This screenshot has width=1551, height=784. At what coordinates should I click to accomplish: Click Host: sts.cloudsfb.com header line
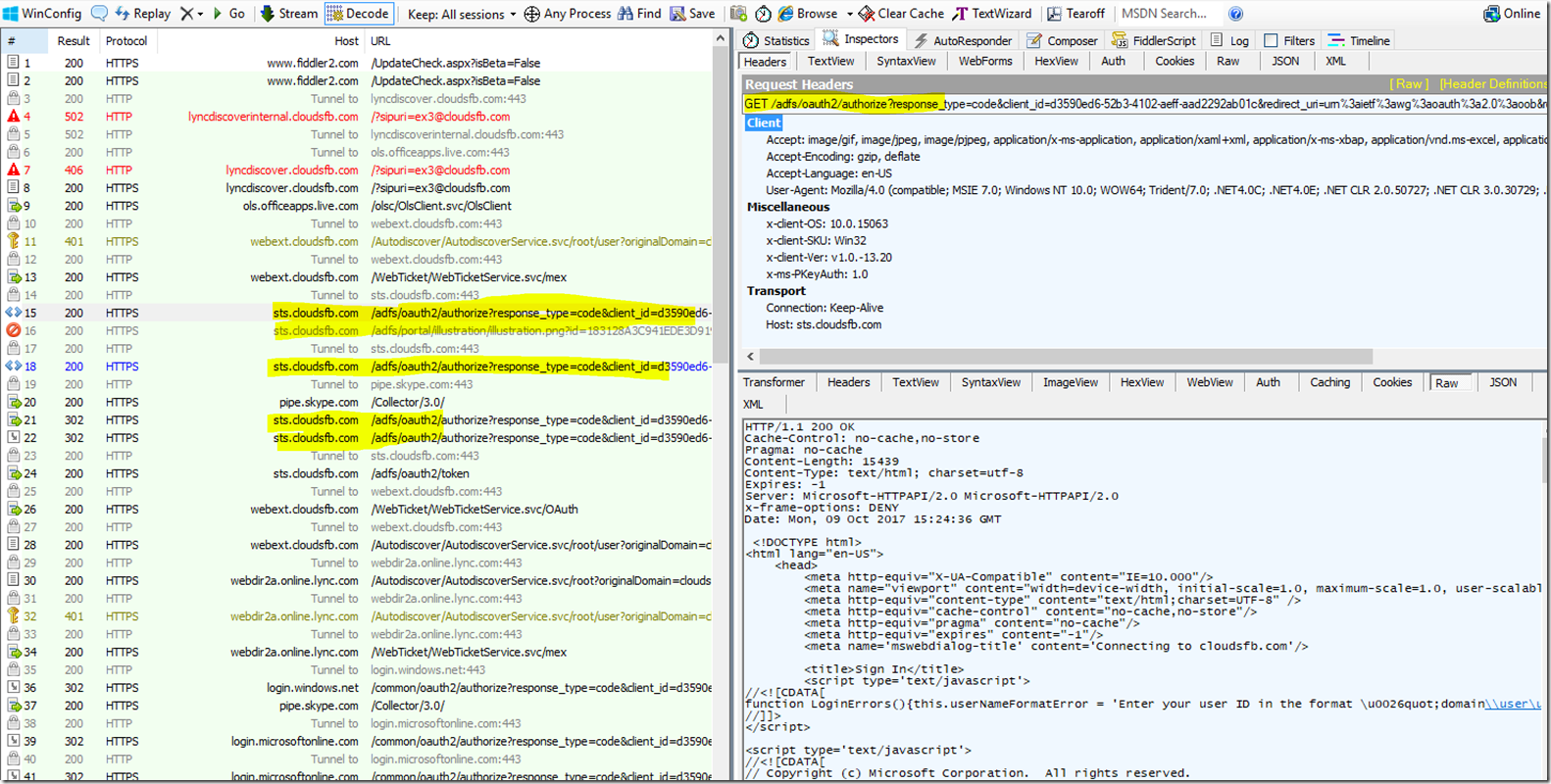coord(824,324)
